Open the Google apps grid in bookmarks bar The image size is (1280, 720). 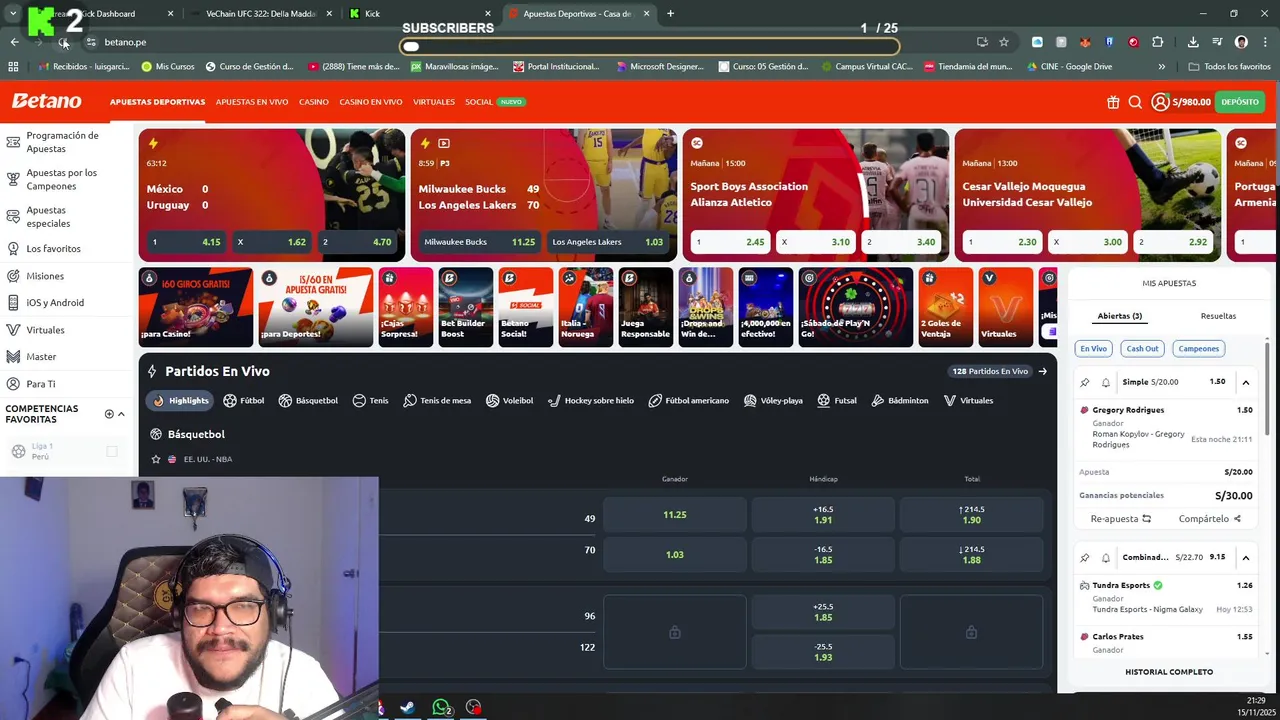point(13,66)
